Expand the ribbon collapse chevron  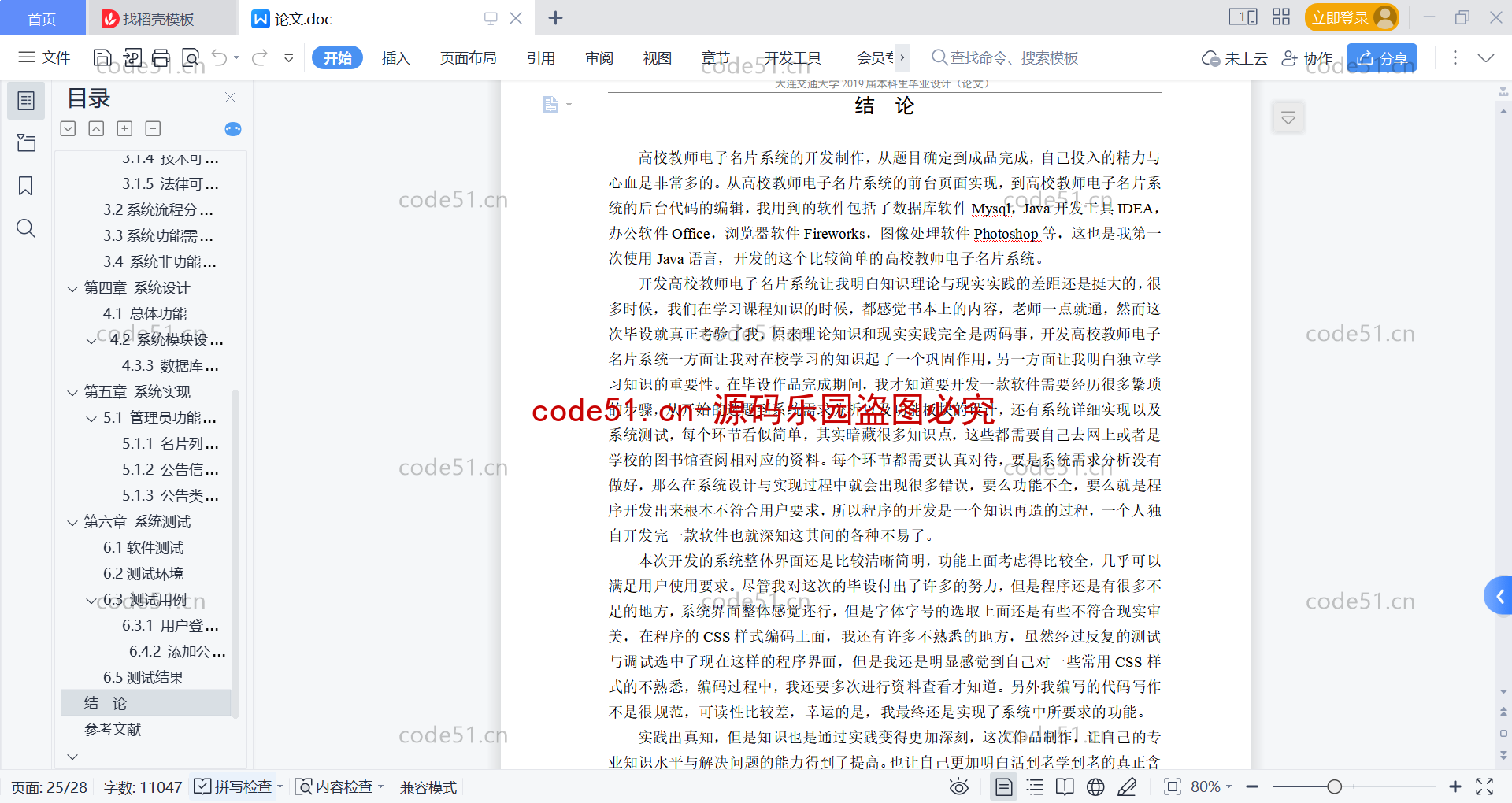click(1486, 57)
